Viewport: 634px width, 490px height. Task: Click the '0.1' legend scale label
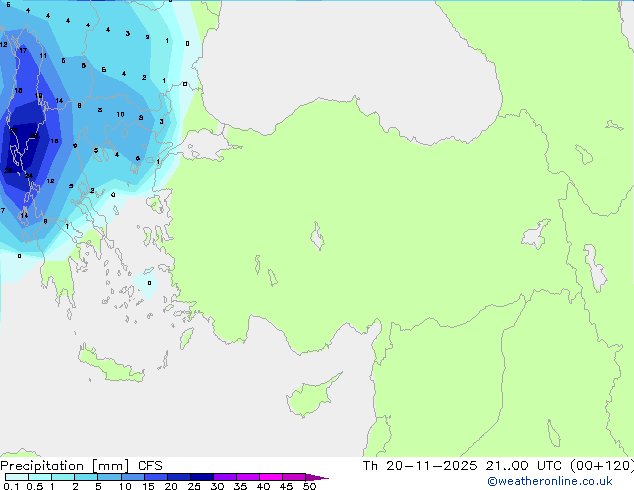11,486
